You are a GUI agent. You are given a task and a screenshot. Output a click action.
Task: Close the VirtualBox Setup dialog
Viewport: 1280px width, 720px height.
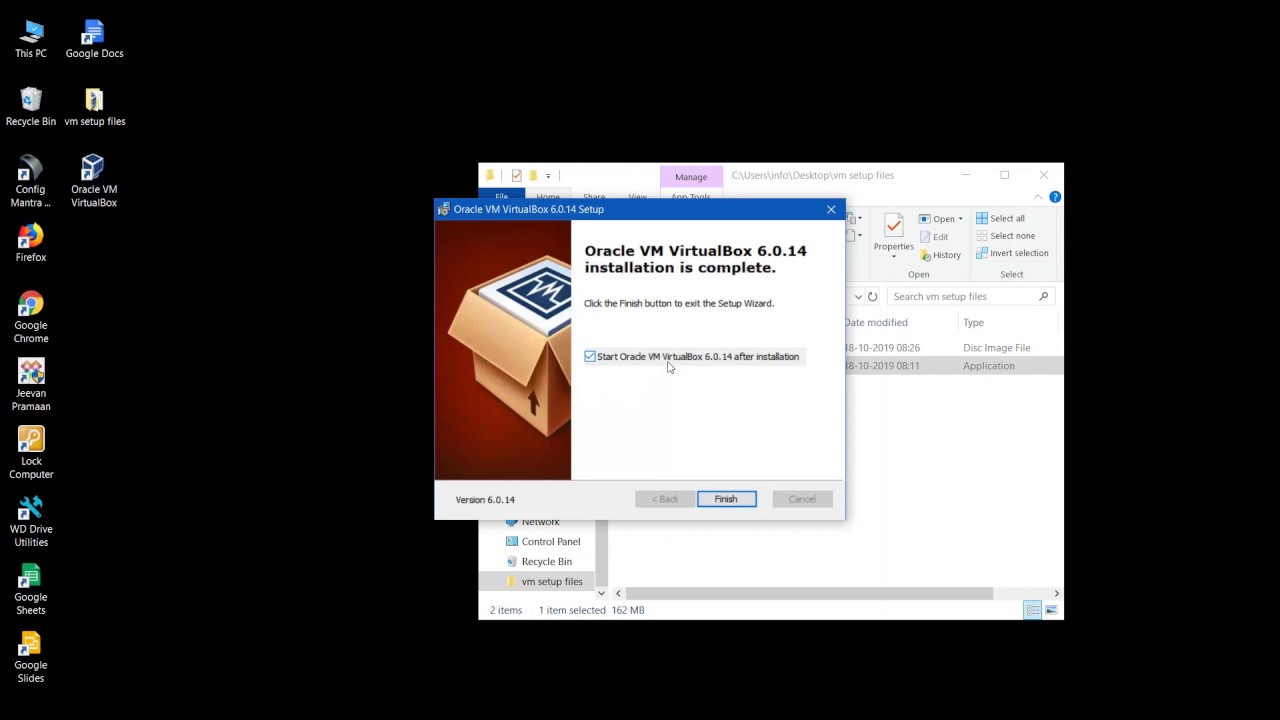831,209
